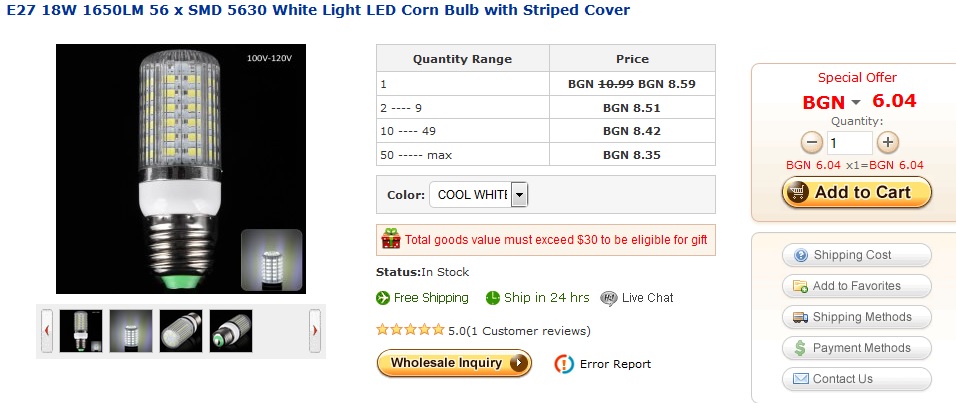Image resolution: width=956 pixels, height=403 pixels.
Task: Click the five-star rating icons
Action: tap(410, 330)
